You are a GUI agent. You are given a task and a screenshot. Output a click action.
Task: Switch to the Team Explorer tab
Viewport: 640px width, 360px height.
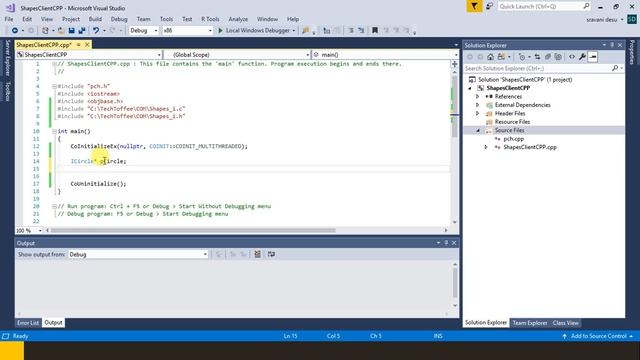click(529, 323)
